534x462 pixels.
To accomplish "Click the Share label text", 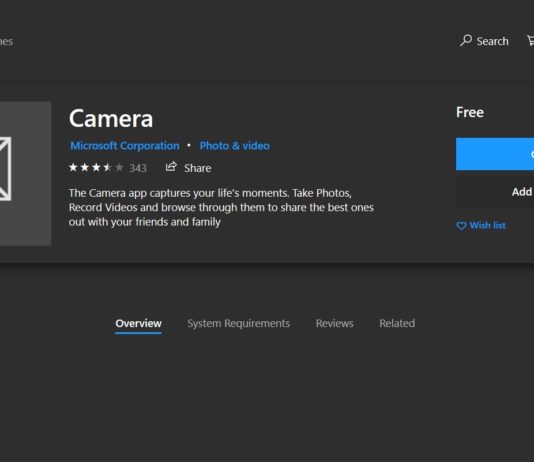I will 198,168.
